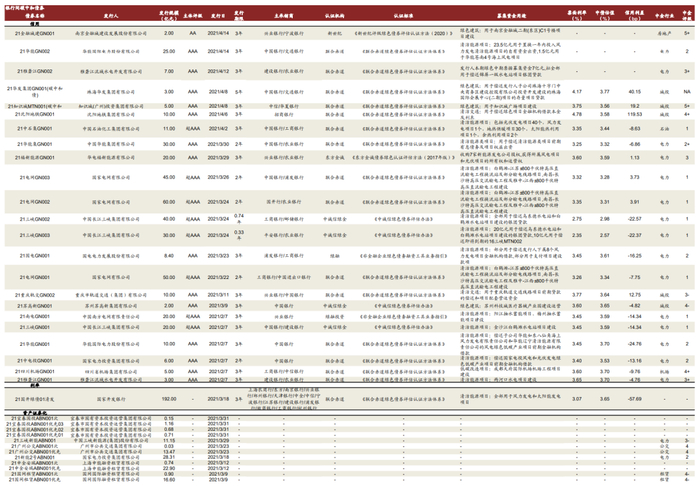Select the bond name 21三峡GN002
The width and height of the screenshot is (700, 486).
click(34, 219)
